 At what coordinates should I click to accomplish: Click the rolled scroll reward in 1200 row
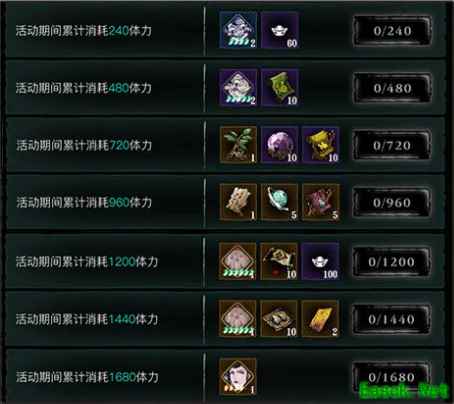279,261
